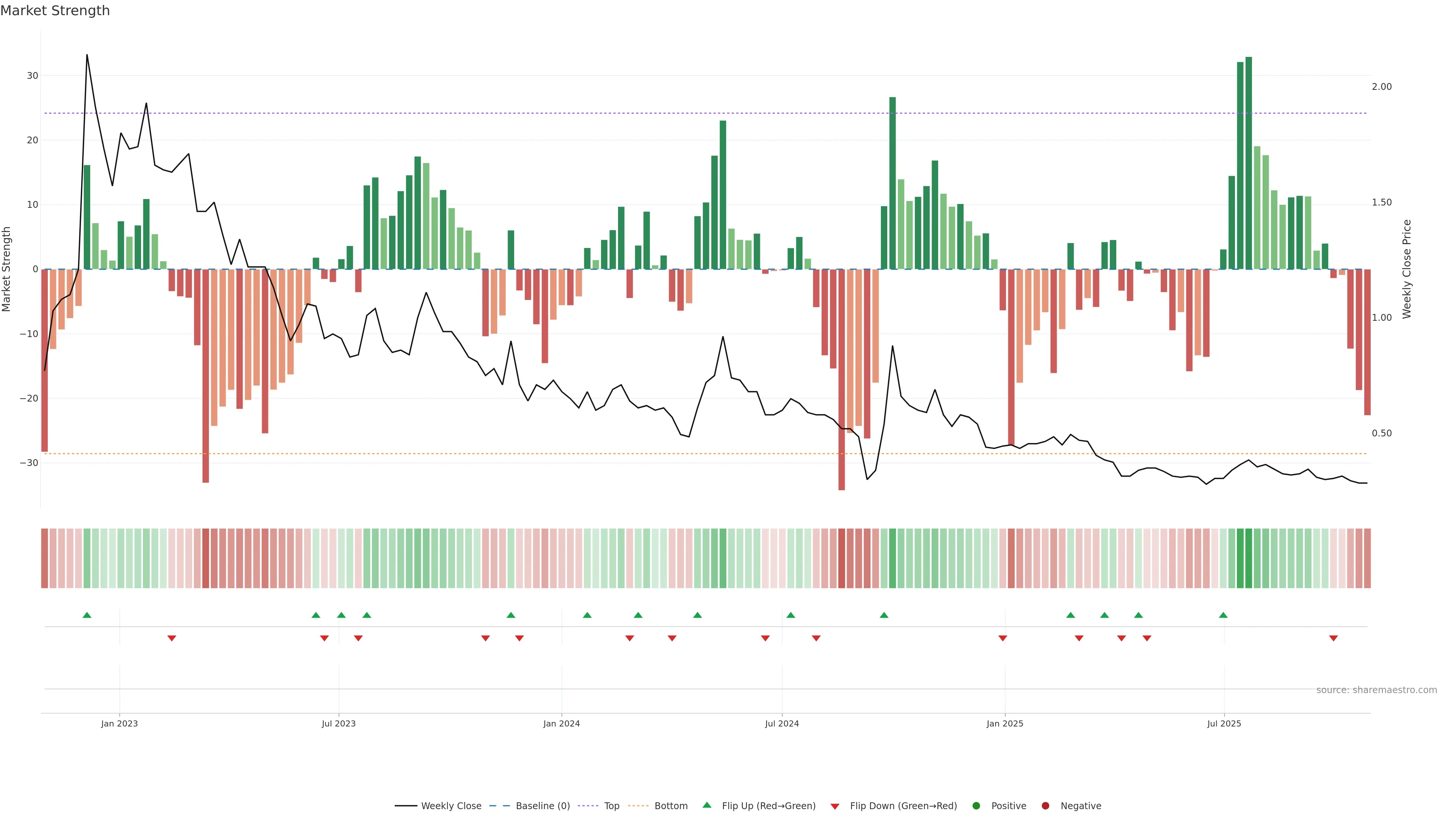Click the green Flip Up legend triangle icon
Image resolution: width=1456 pixels, height=819 pixels.
click(x=706, y=805)
